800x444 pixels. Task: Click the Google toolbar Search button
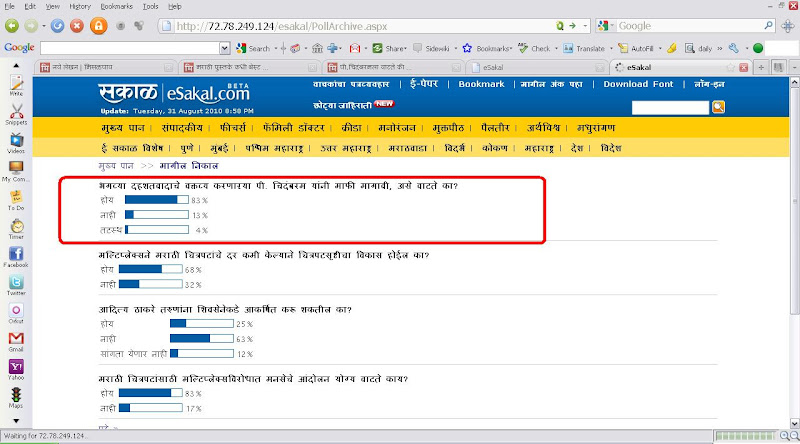click(x=253, y=48)
